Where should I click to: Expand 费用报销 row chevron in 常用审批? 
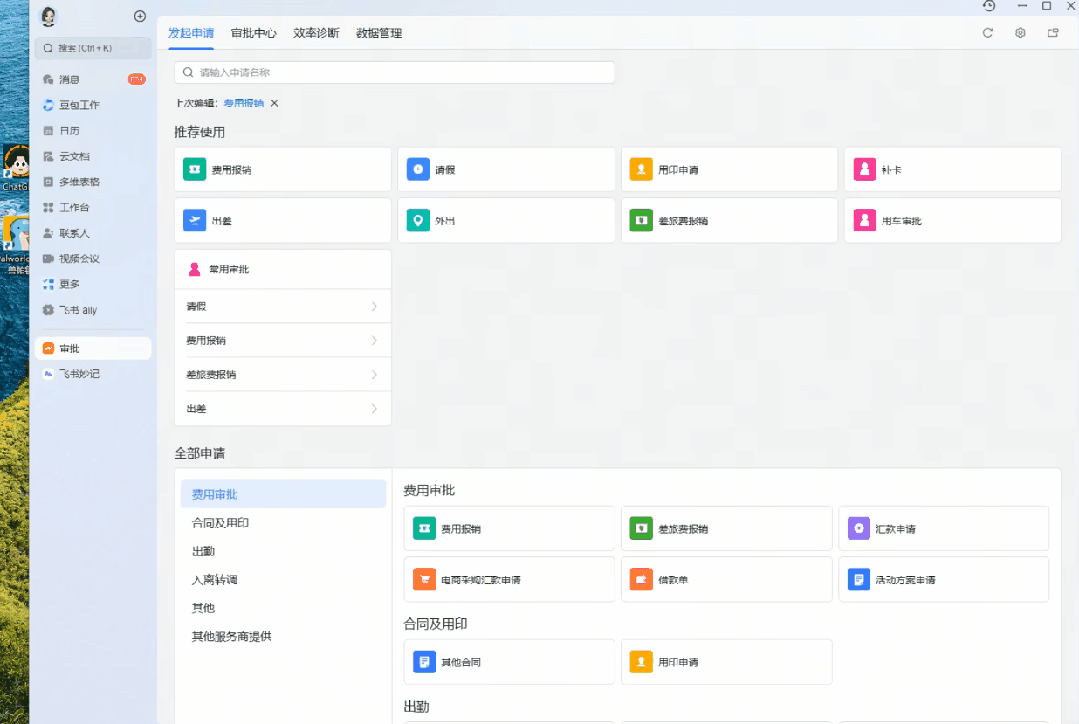click(374, 341)
